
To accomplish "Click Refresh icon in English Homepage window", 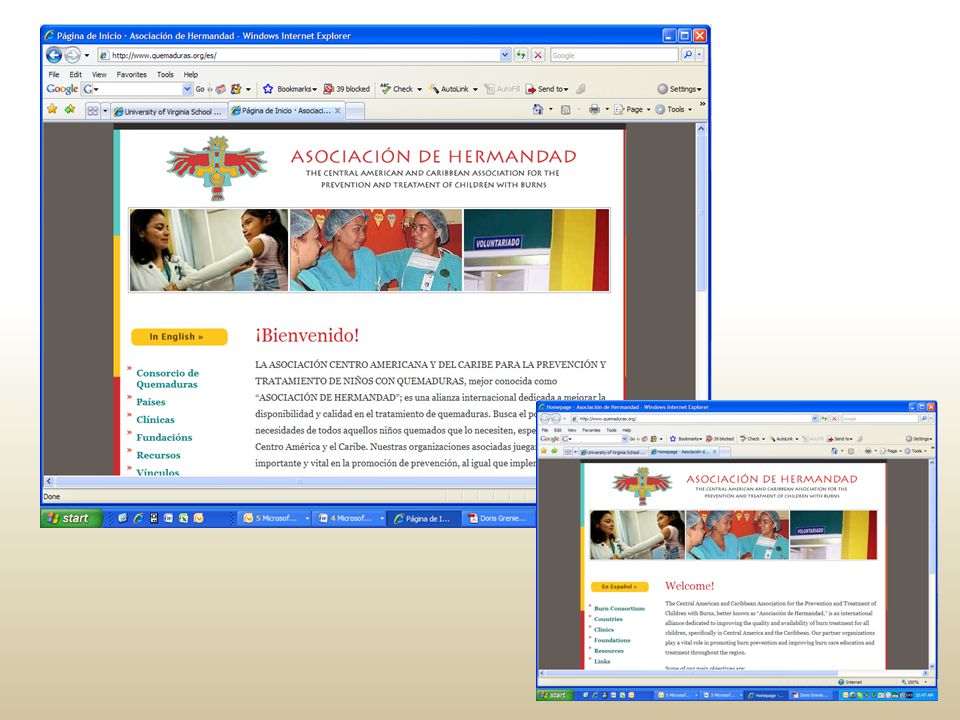I will click(824, 419).
